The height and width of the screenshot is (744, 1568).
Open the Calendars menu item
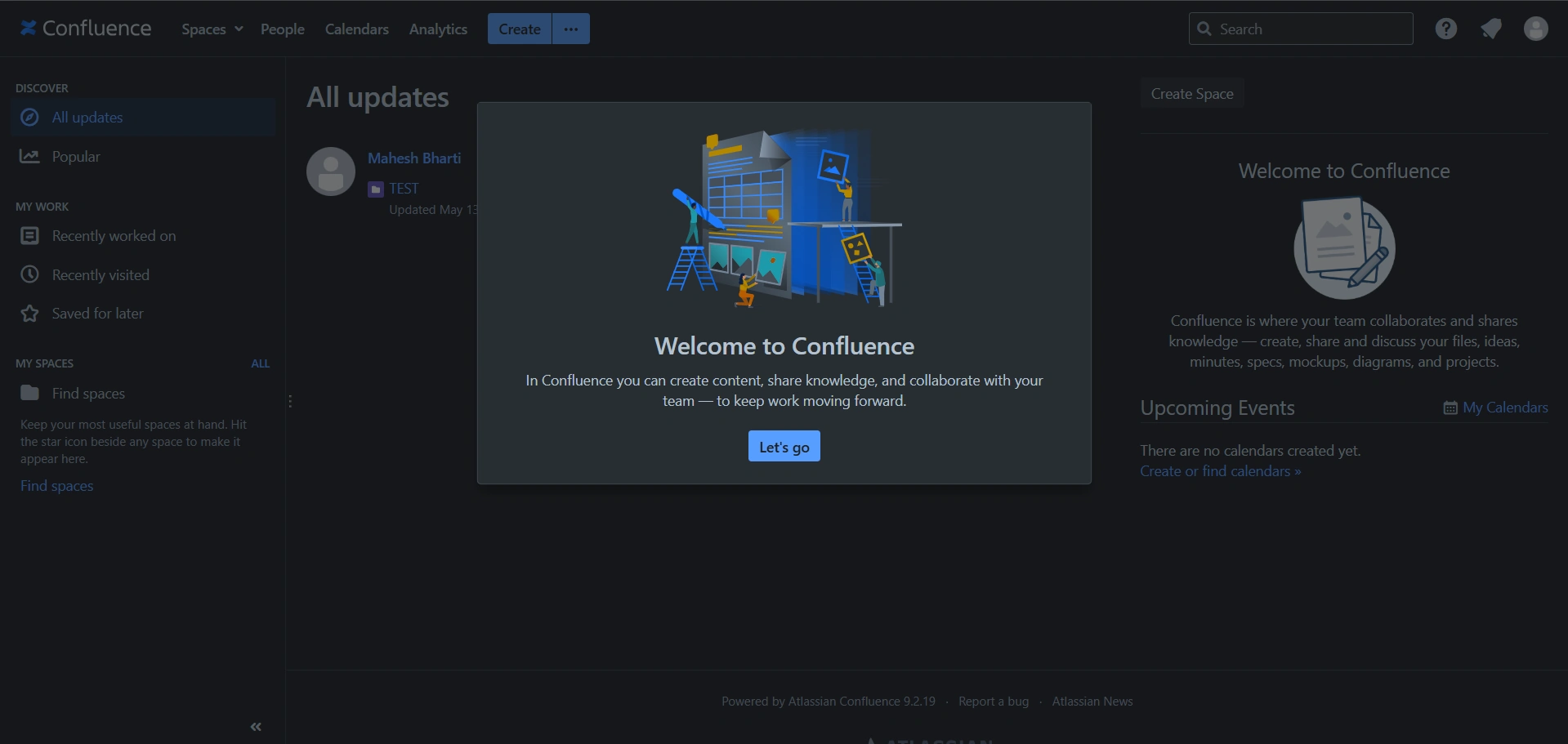pos(357,29)
